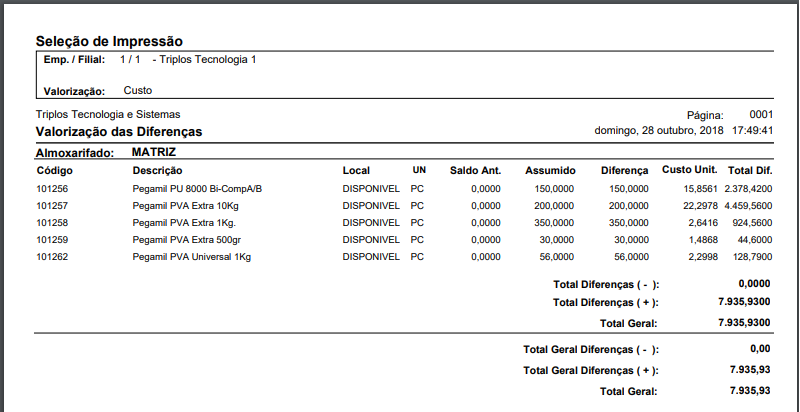Click the 'Saldo Ant.' column header
This screenshot has height=412, width=800.
pos(475,170)
